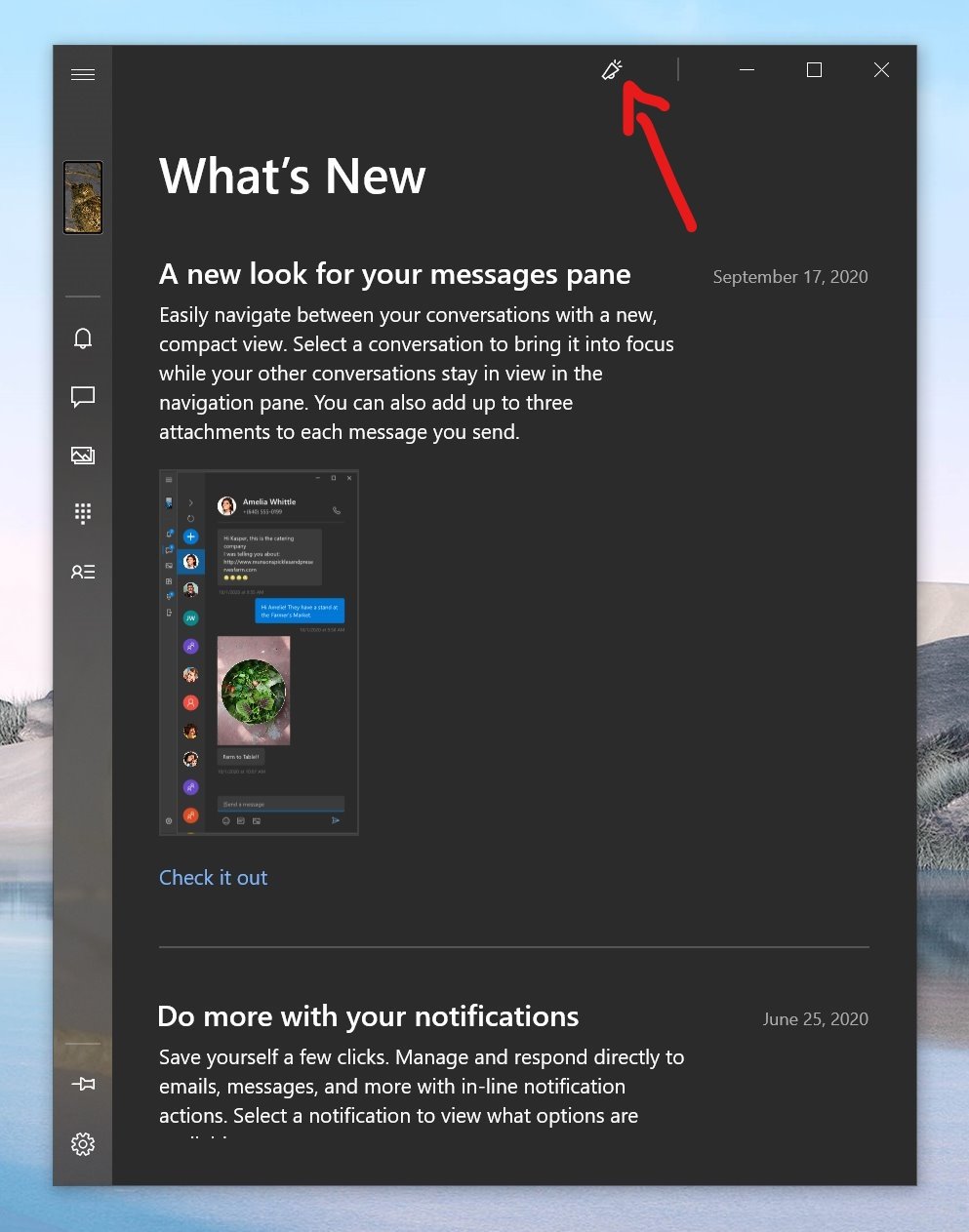Open the Photos section
969x1232 pixels.
83,456
